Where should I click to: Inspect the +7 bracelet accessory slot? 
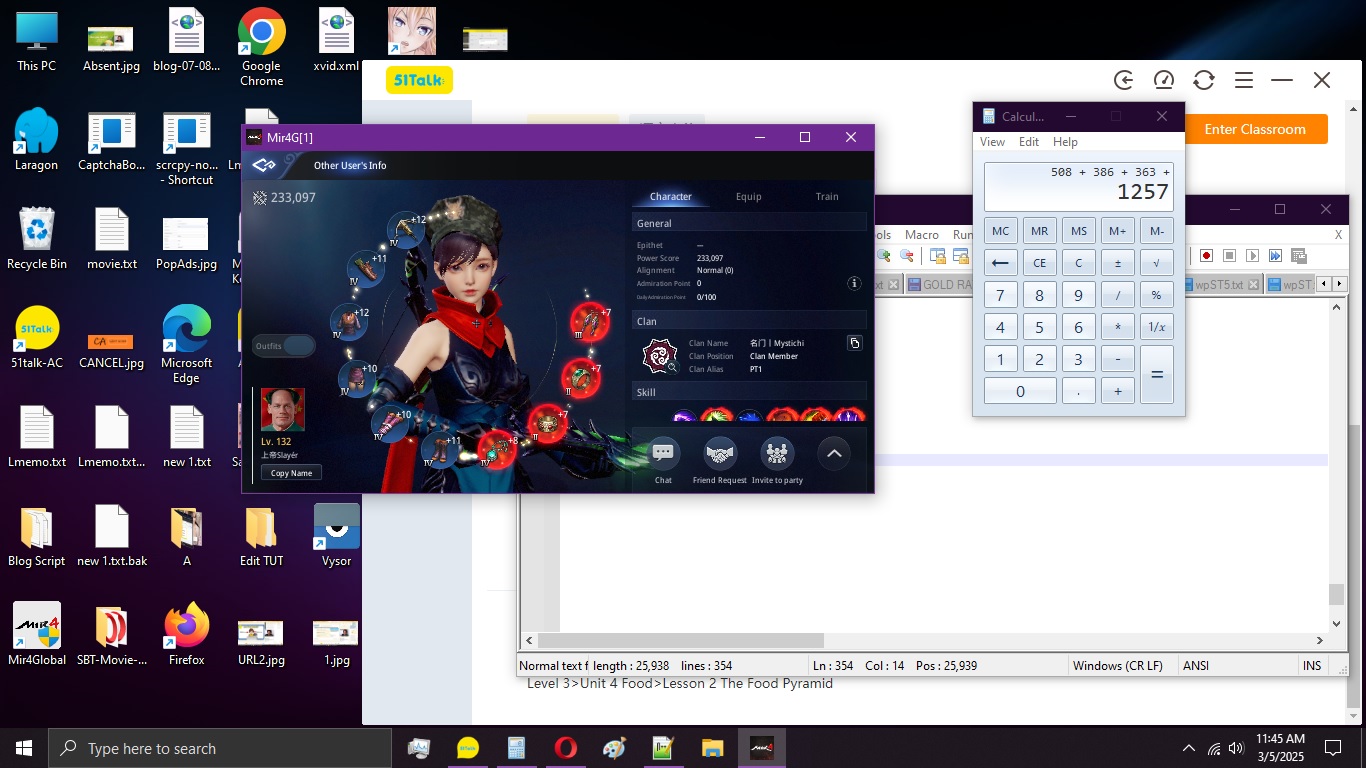coord(547,423)
